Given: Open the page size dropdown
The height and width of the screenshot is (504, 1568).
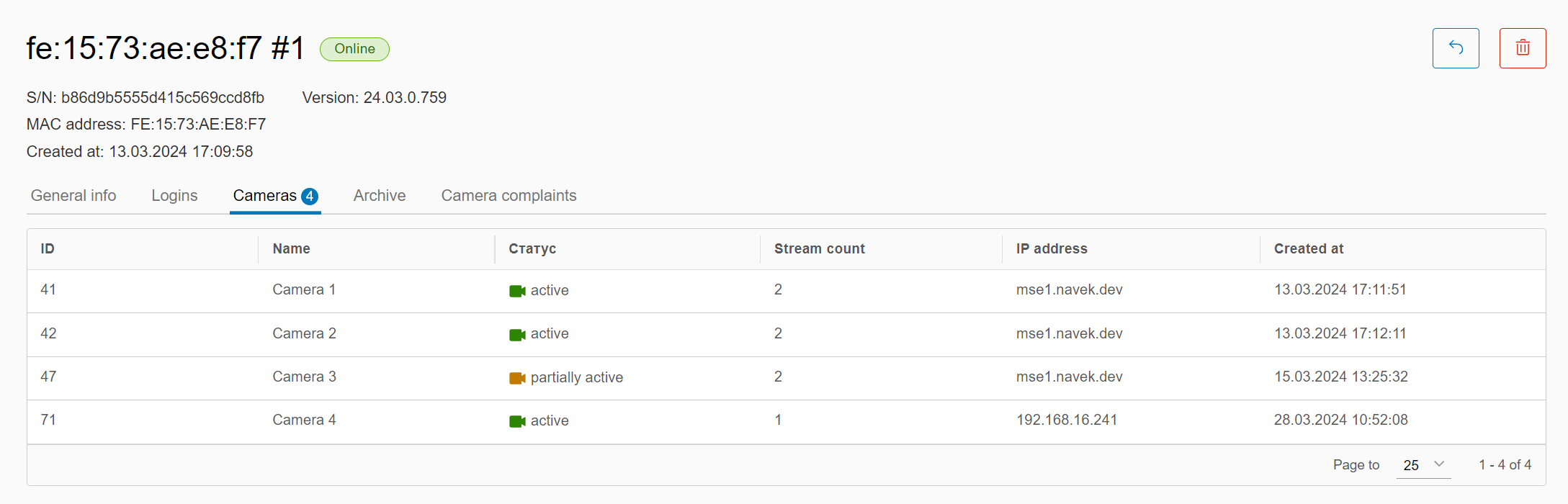Looking at the screenshot, I should pyautogui.click(x=1412, y=465).
